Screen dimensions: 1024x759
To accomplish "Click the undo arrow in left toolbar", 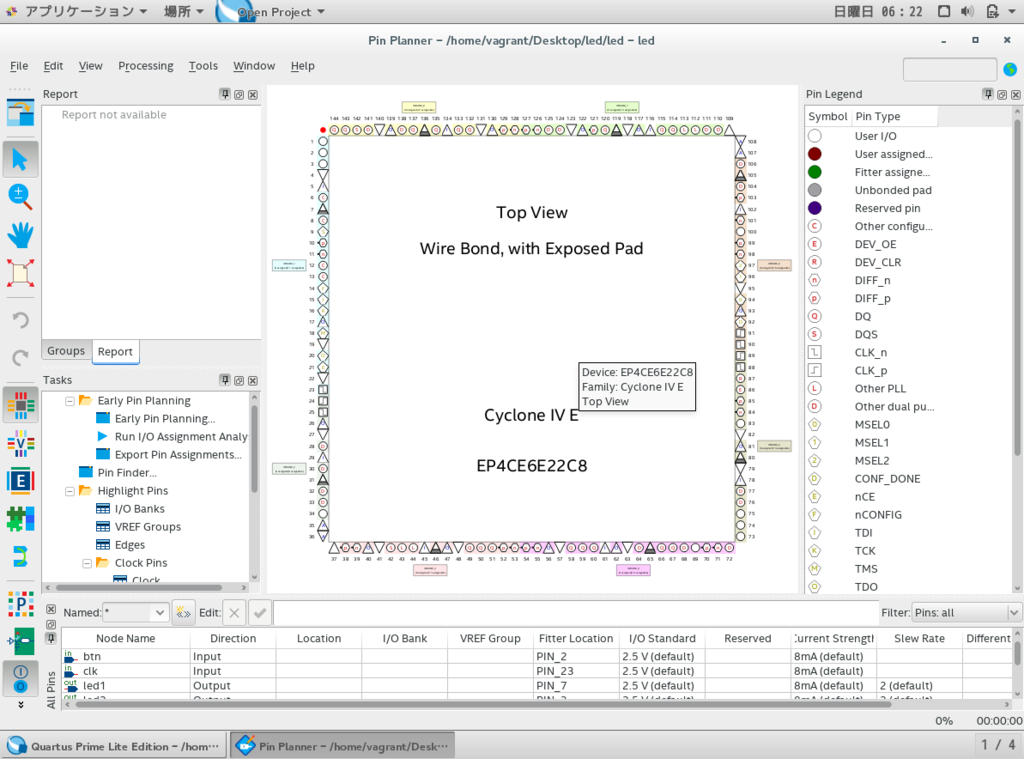I will tap(20, 320).
